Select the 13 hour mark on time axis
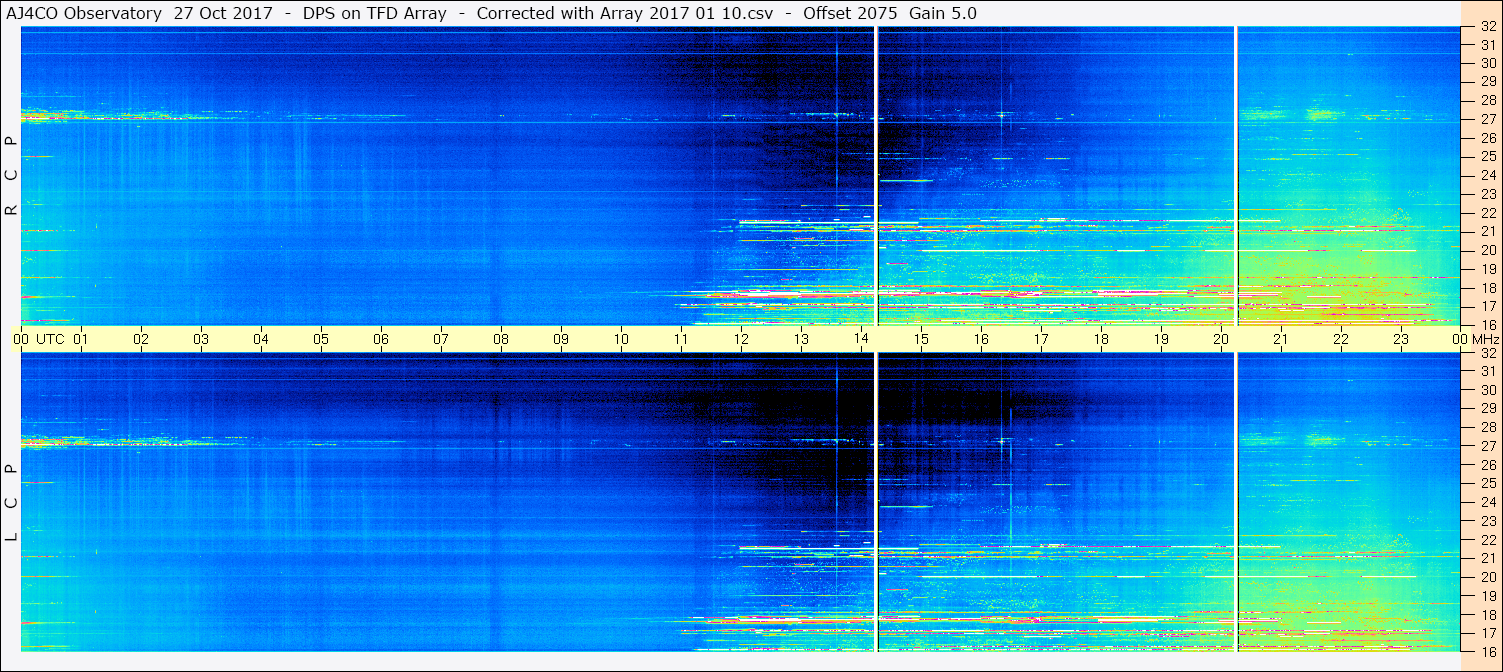Viewport: 1503px width, 672px height. pyautogui.click(x=801, y=339)
